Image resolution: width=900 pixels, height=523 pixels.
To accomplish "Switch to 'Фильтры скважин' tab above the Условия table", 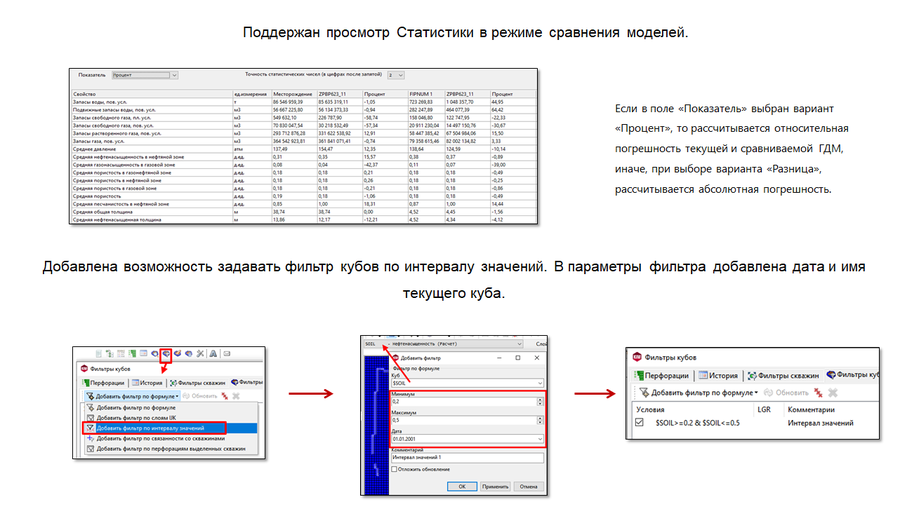I will point(783,375).
